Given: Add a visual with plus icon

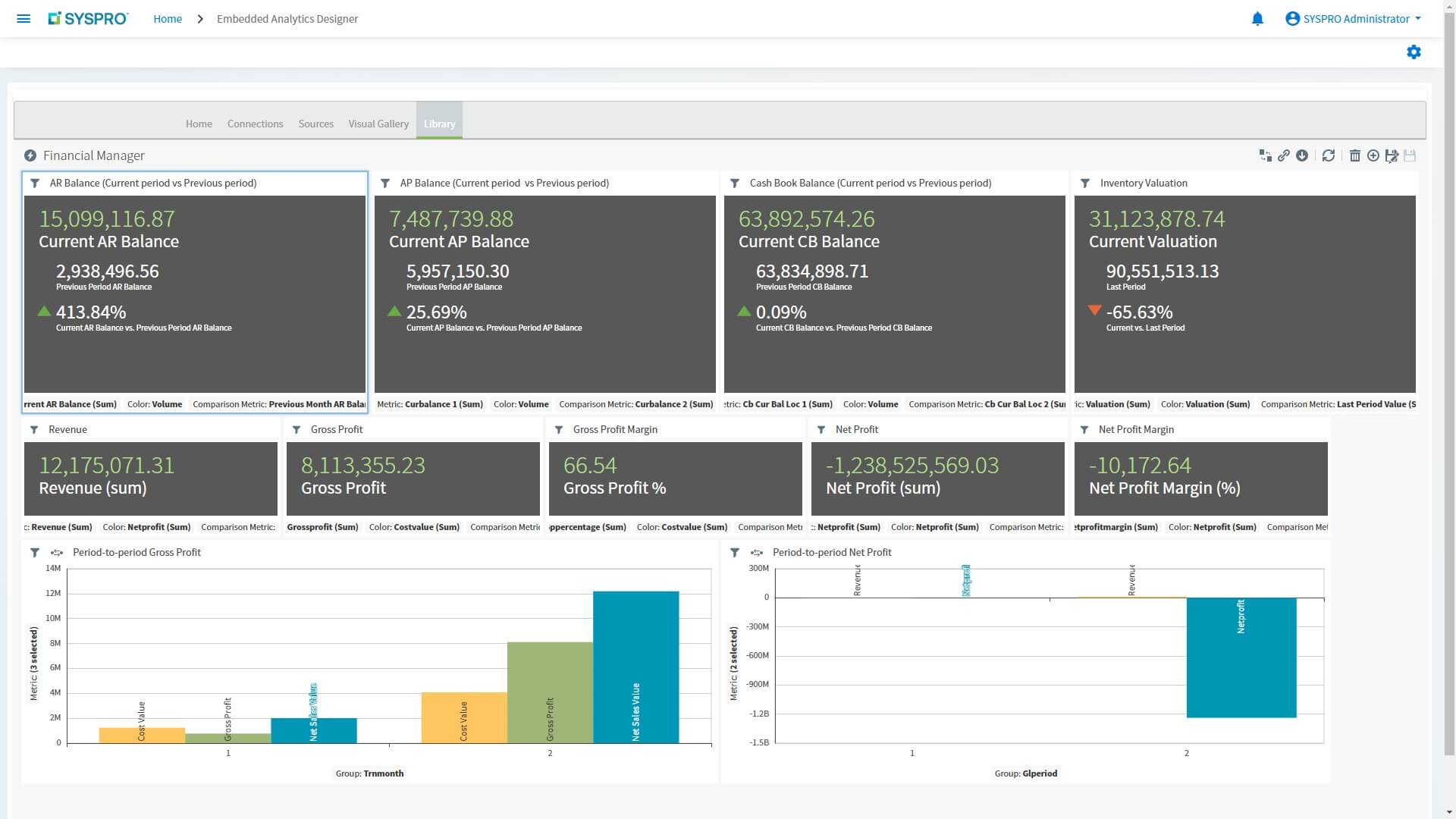Looking at the screenshot, I should (x=1373, y=155).
